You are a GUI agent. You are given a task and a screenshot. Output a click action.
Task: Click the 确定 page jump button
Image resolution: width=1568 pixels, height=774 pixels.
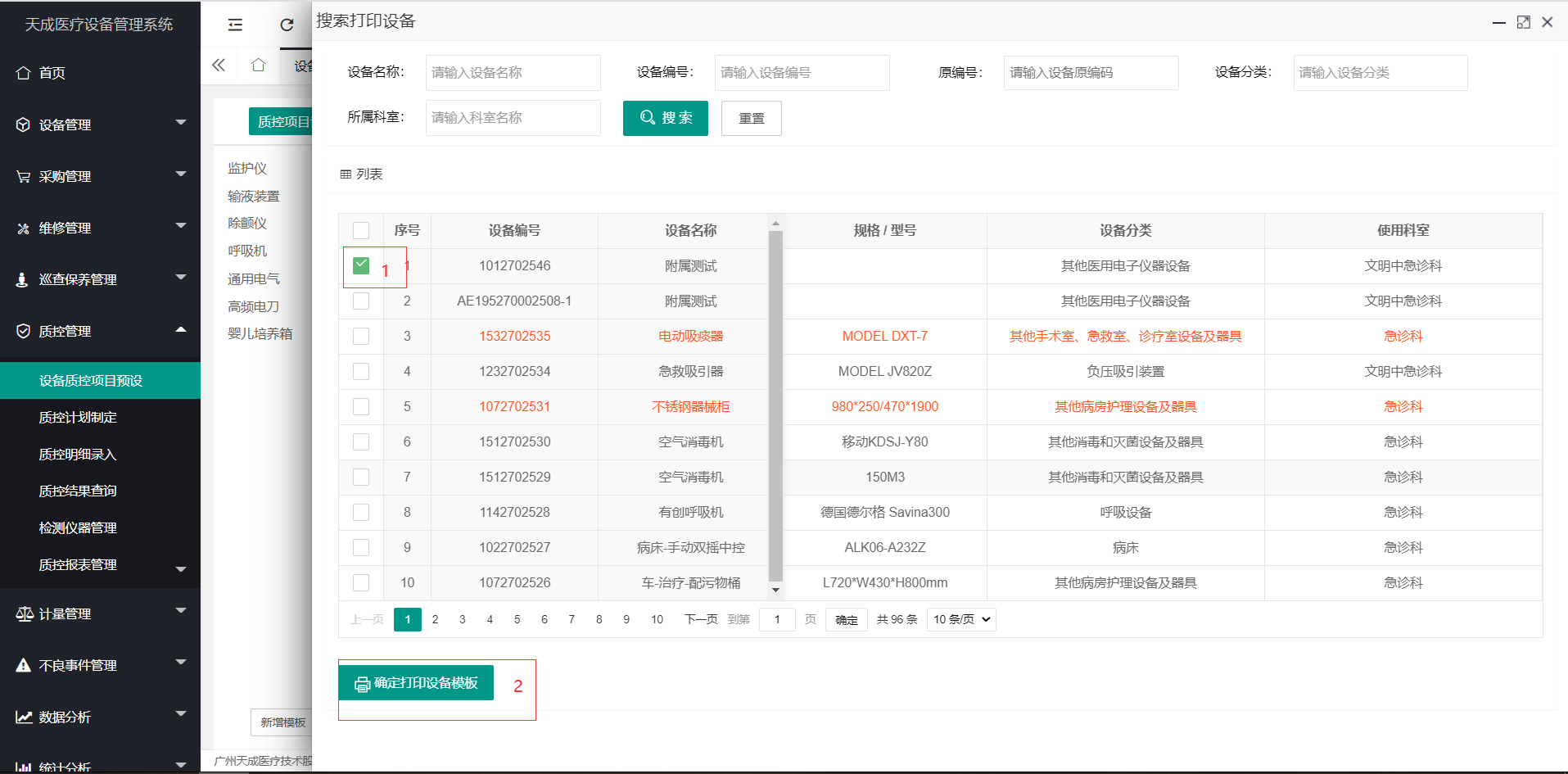[847, 619]
